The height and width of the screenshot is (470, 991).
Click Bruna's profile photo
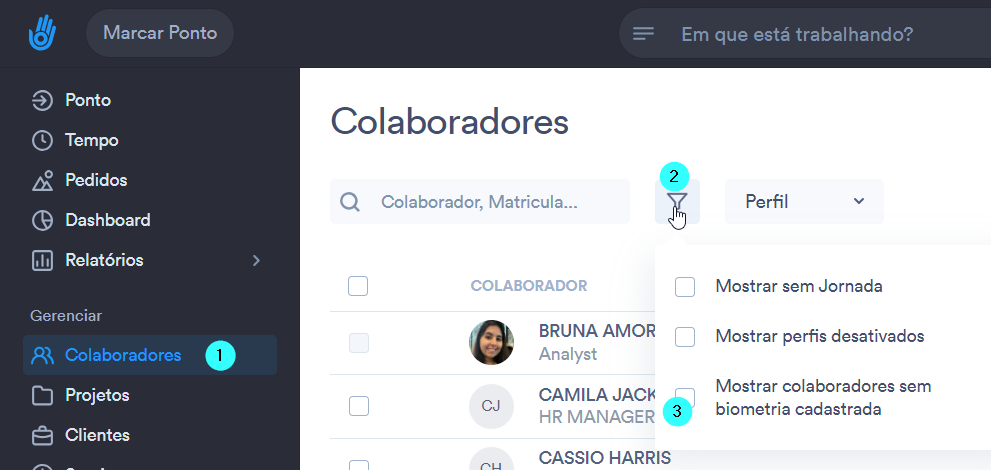point(491,342)
